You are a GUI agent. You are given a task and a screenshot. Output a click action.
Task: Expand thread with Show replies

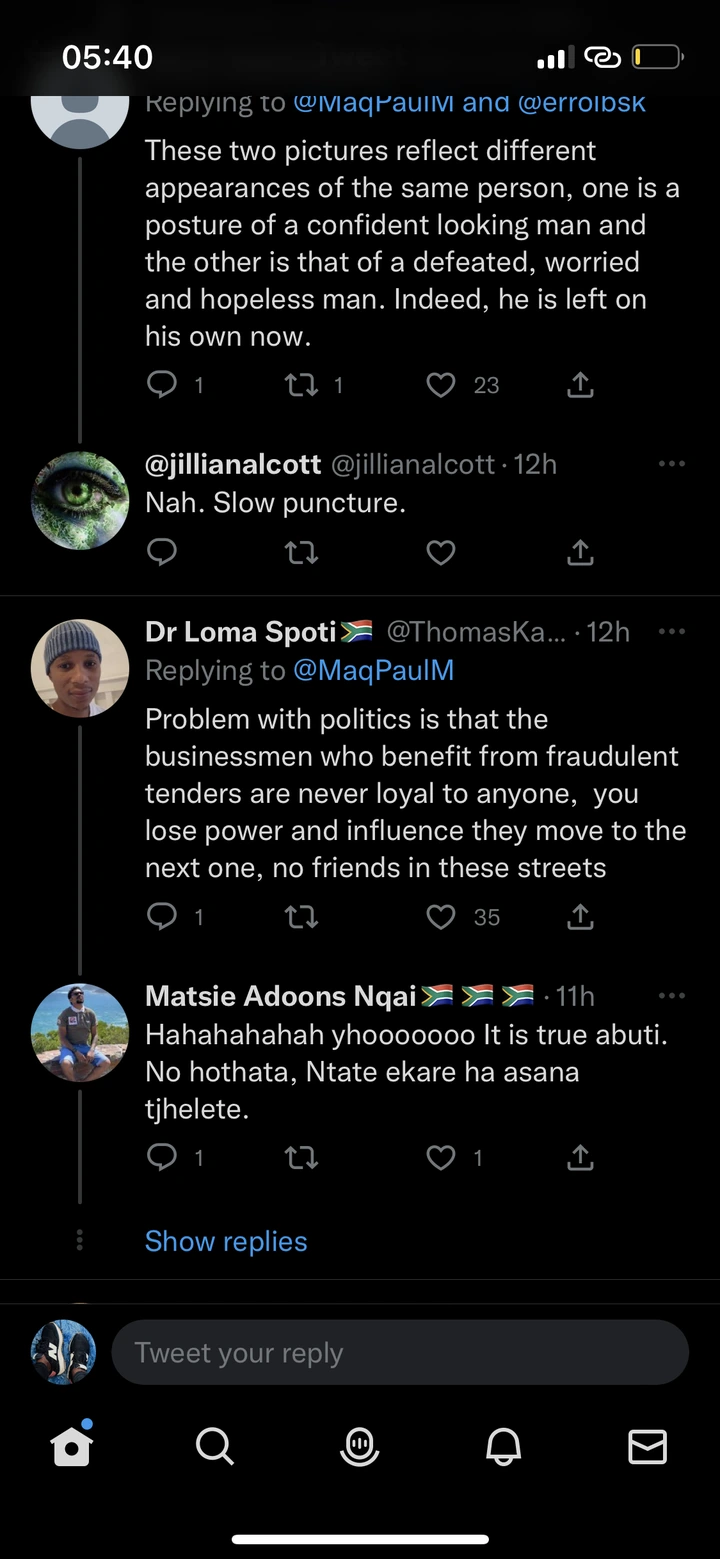(226, 1241)
